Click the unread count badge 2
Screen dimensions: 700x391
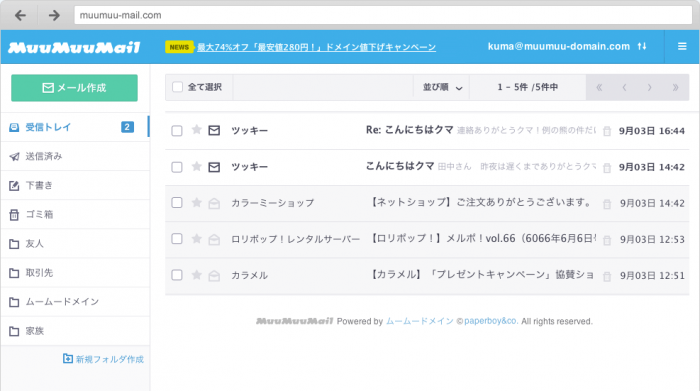[x=127, y=127]
